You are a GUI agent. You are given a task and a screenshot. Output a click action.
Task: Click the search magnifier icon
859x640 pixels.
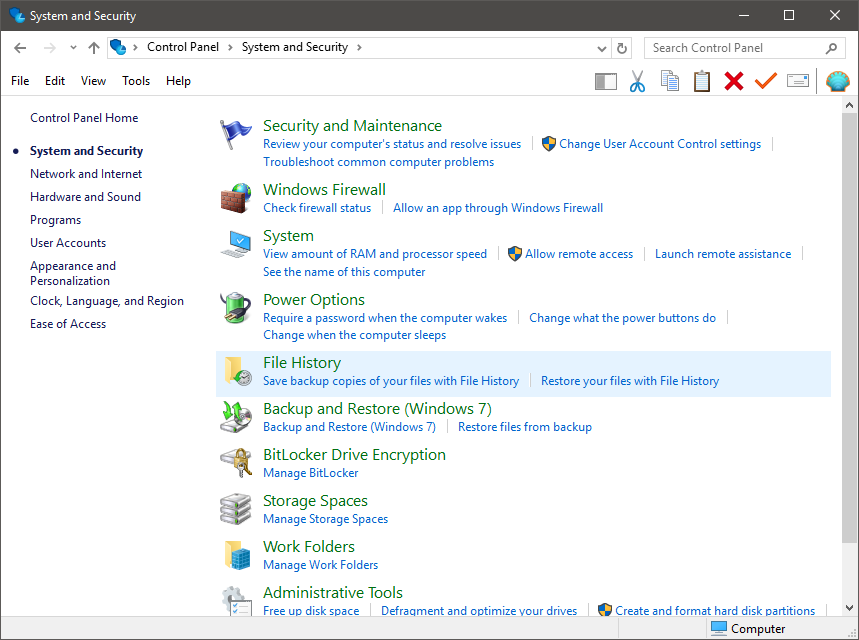[x=831, y=48]
